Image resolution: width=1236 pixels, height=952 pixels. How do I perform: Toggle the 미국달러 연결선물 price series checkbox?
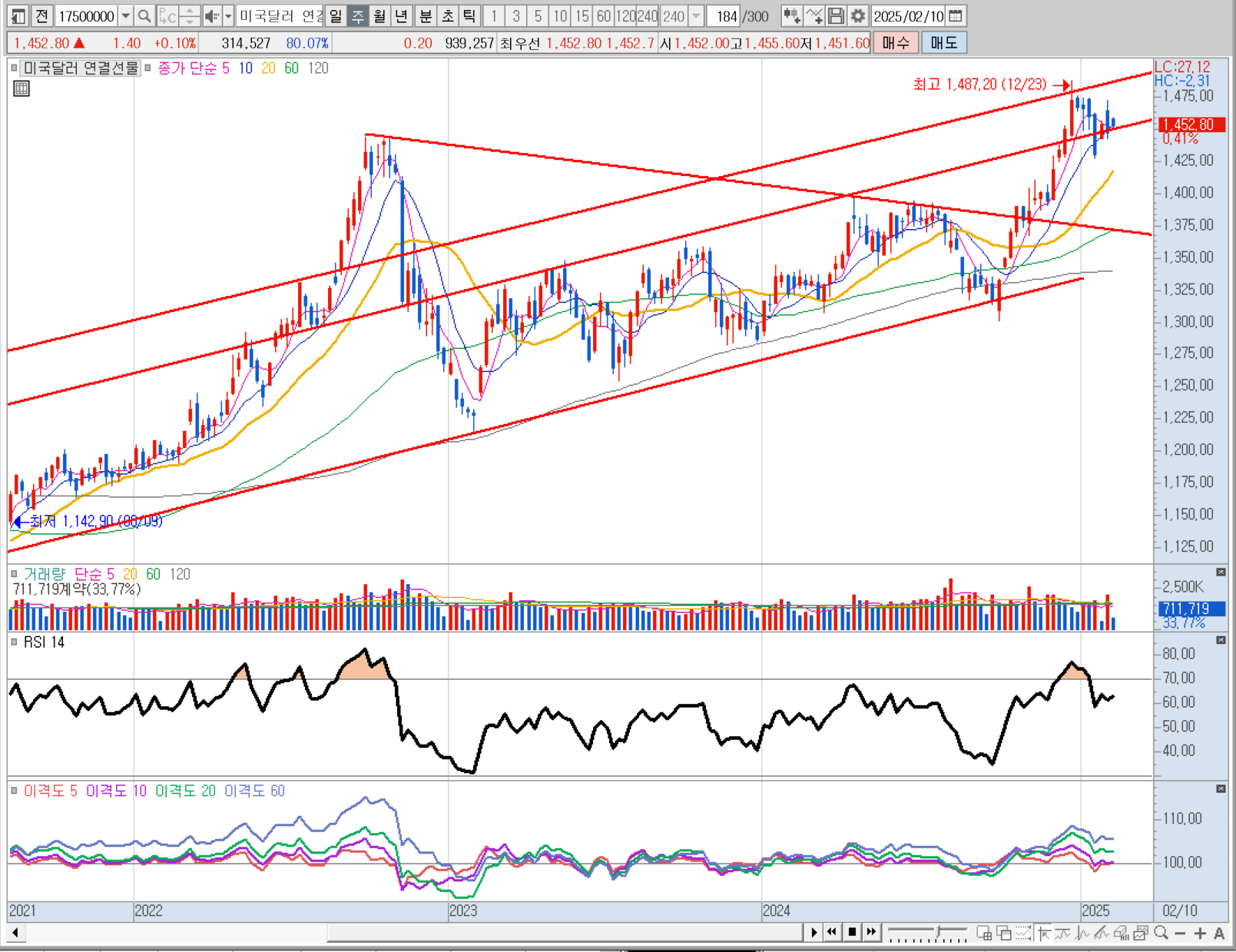[x=14, y=68]
